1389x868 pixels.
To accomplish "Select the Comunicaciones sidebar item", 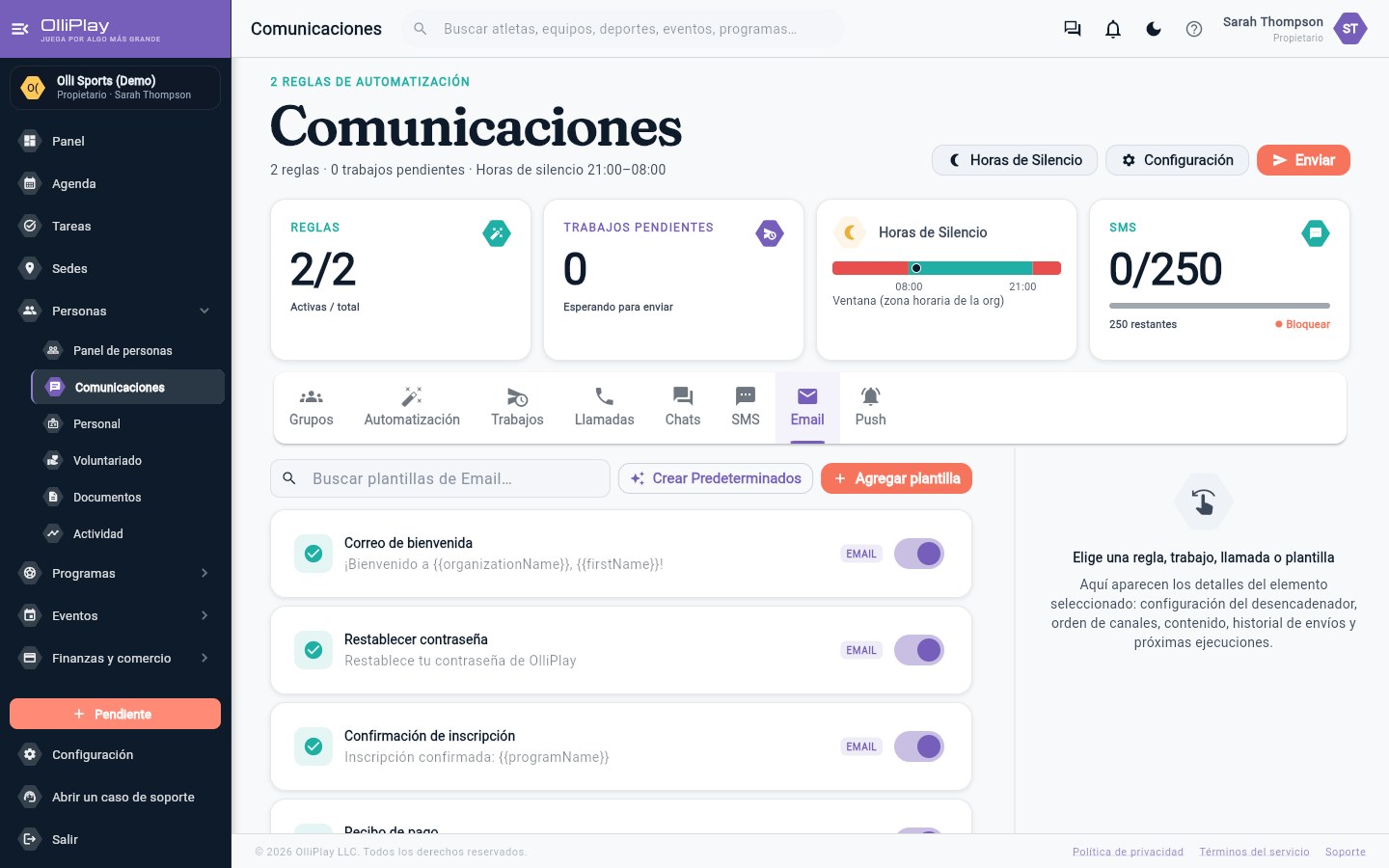I will [x=127, y=387].
